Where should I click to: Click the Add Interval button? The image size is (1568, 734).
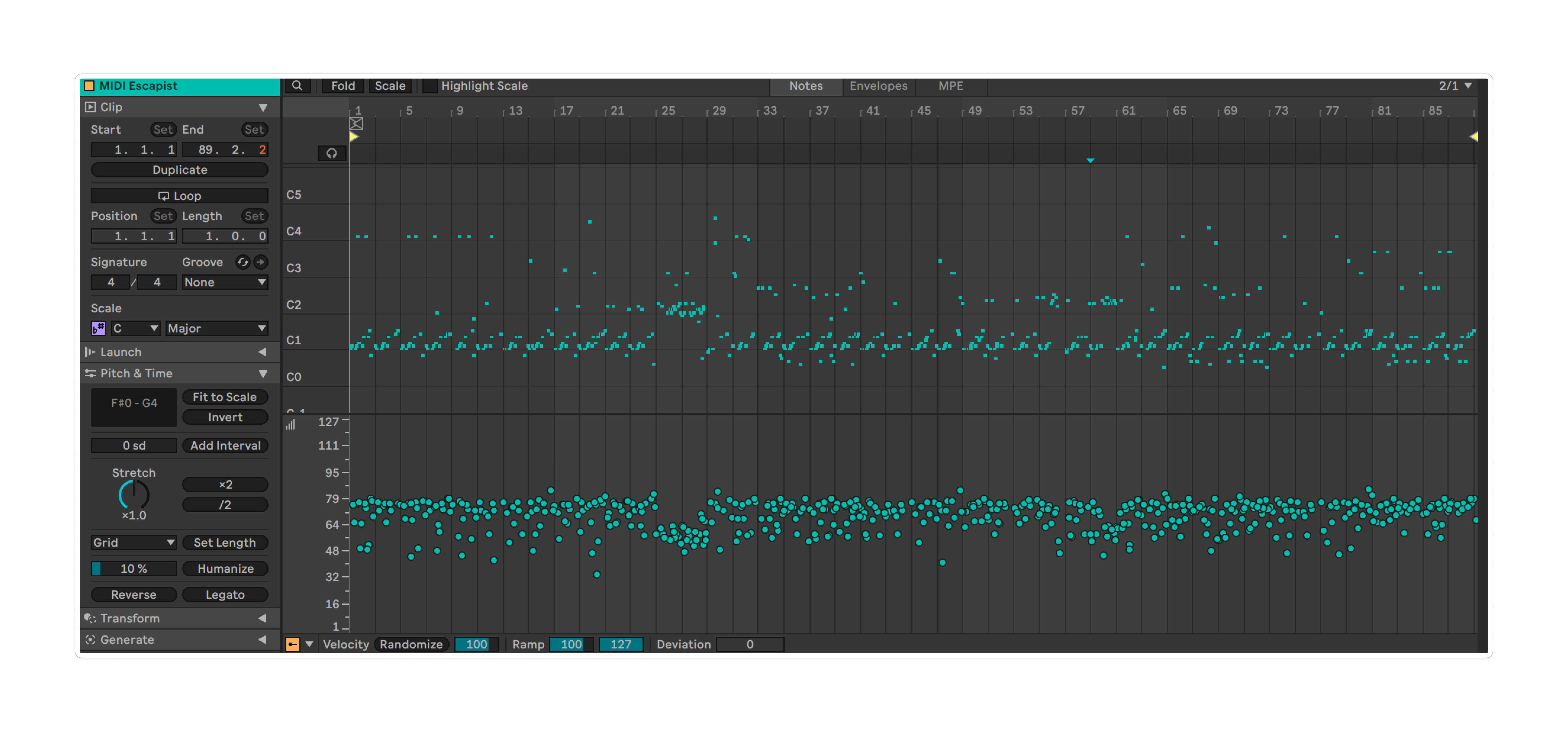click(x=225, y=446)
